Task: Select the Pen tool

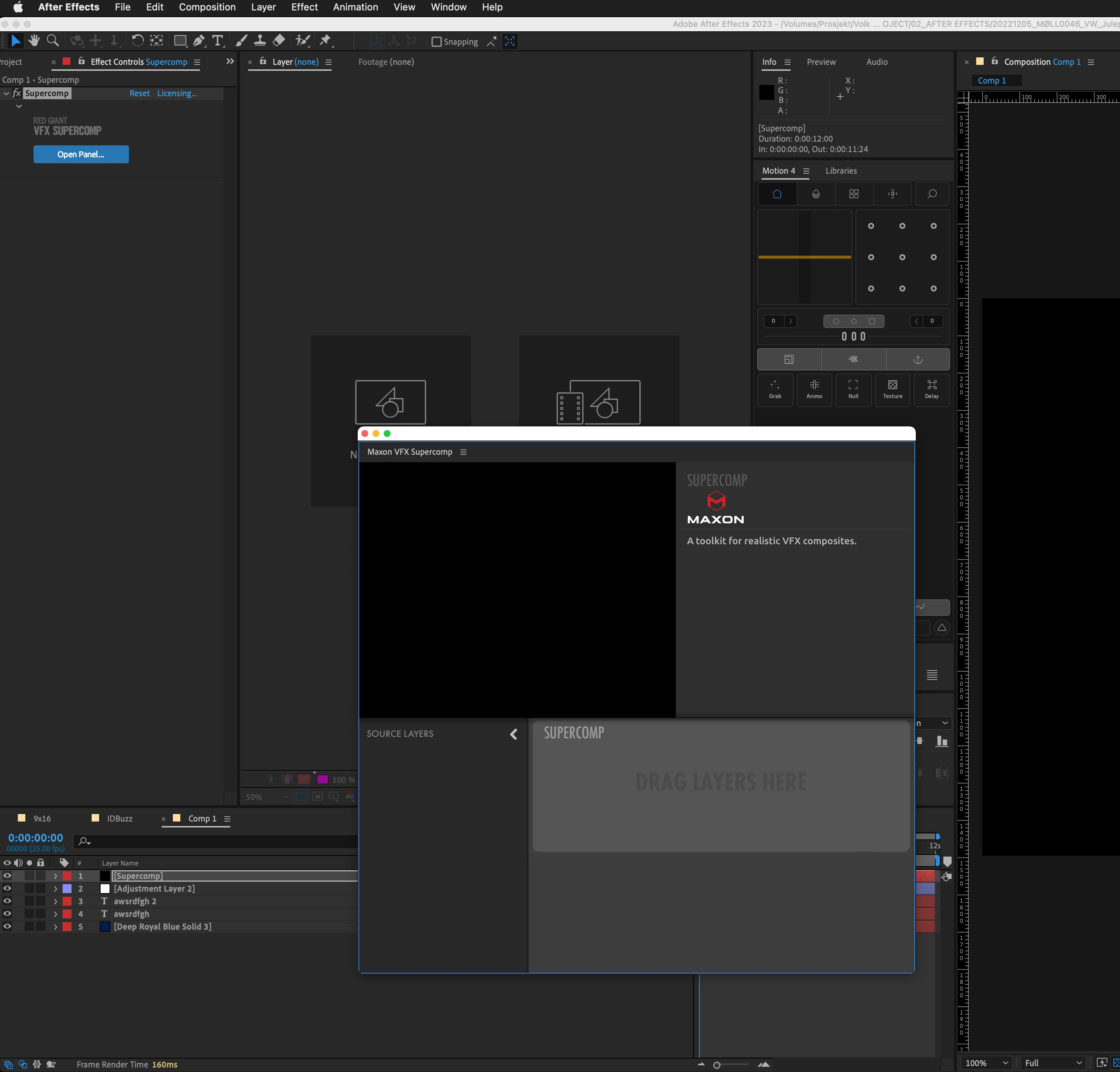Action: [198, 41]
